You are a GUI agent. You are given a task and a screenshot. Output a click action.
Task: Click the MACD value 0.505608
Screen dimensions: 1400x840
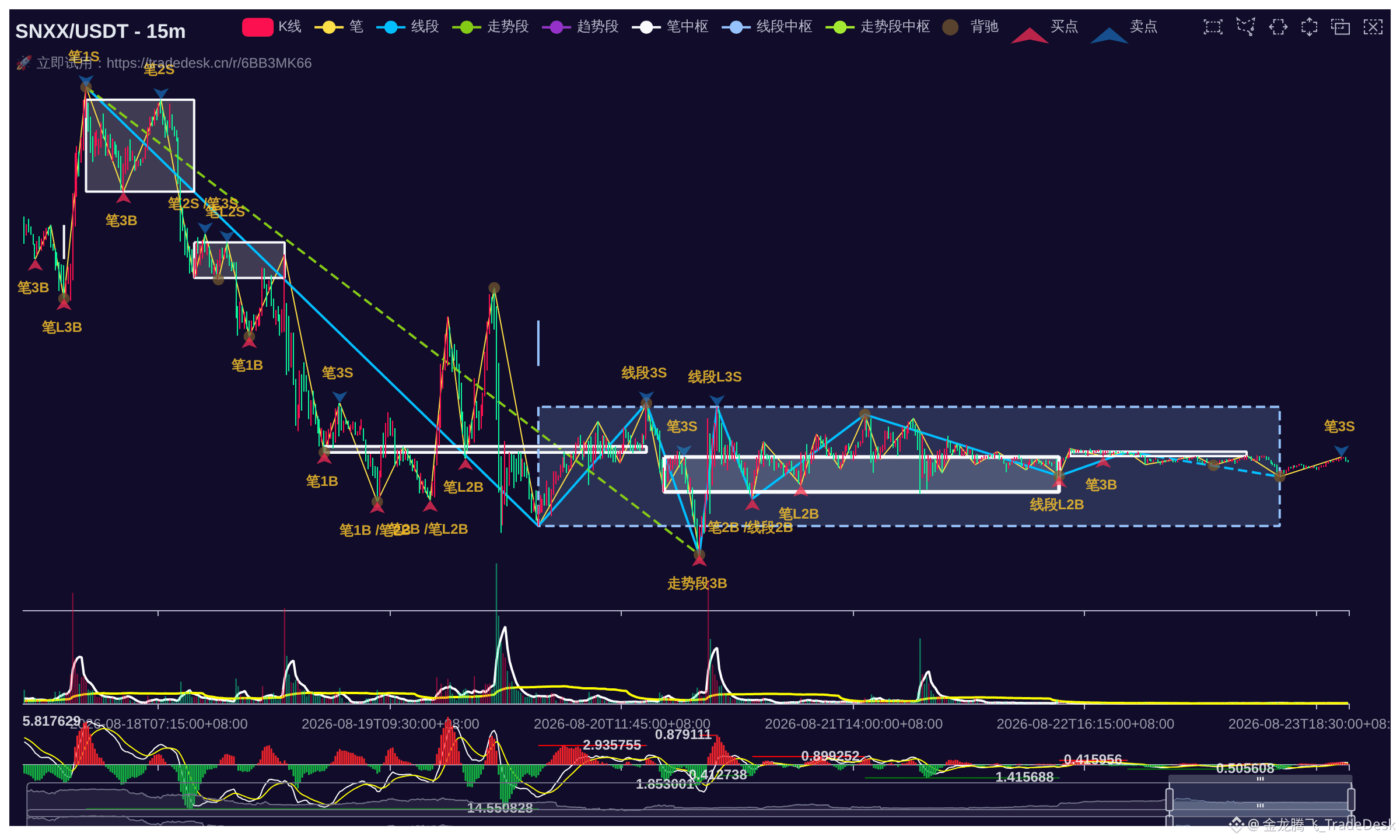point(1245,768)
